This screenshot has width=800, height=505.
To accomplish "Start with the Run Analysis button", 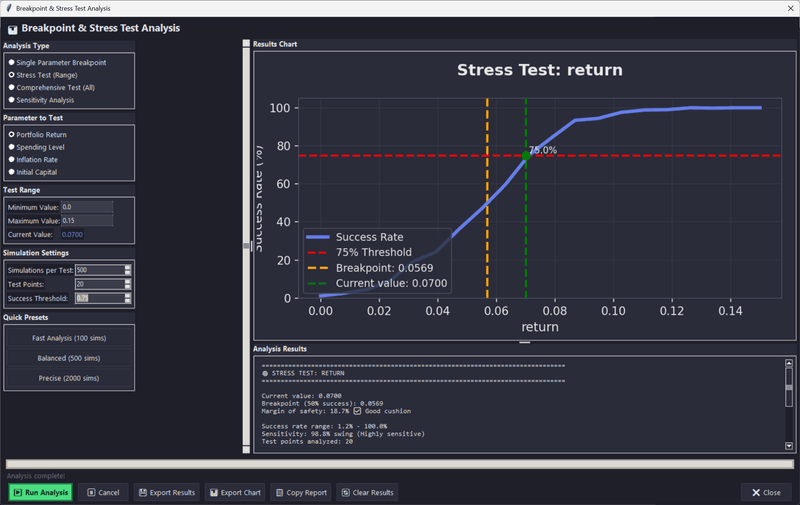I will tap(41, 492).
